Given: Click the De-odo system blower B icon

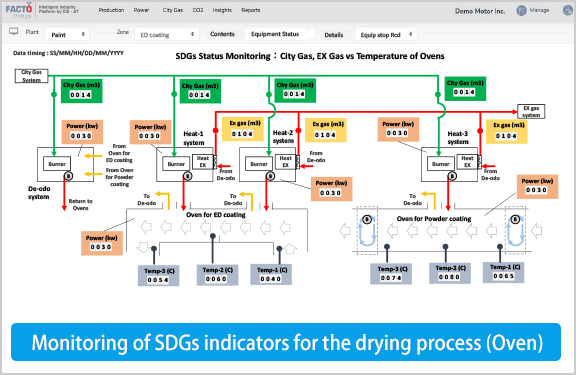Looking at the screenshot, I should [x=68, y=176].
